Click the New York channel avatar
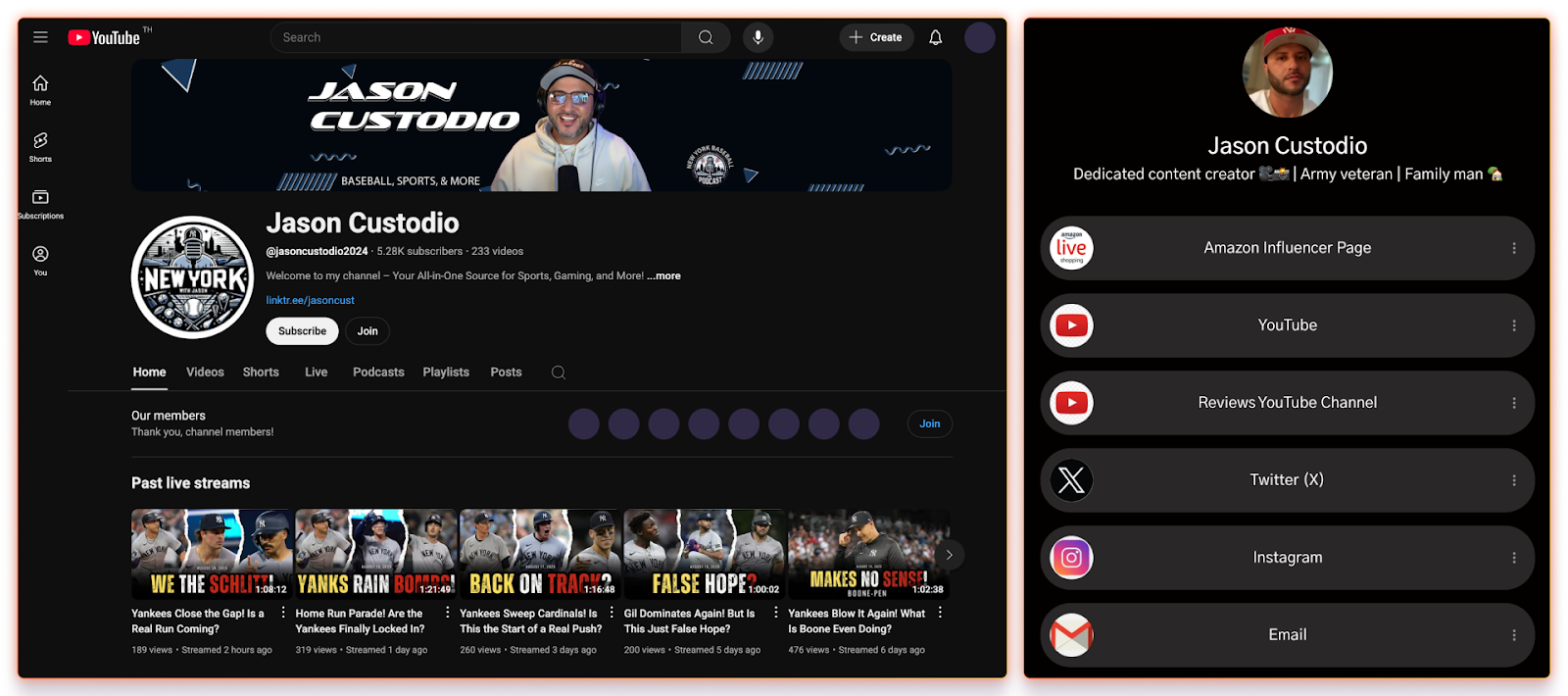Screen dimensions: 1568x696 (x=193, y=277)
